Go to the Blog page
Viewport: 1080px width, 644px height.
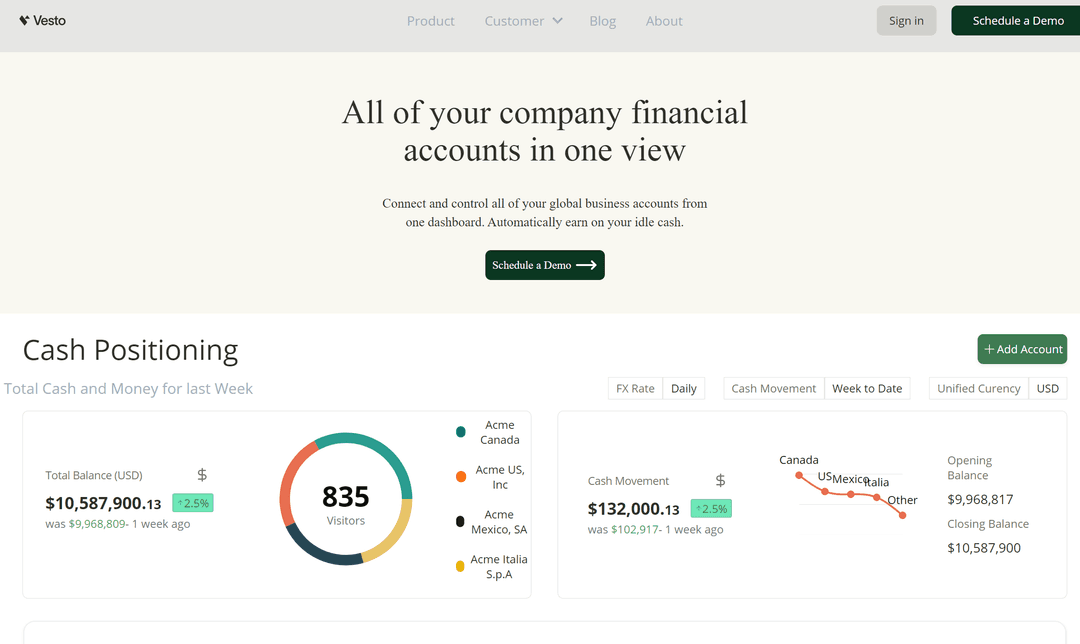(603, 21)
